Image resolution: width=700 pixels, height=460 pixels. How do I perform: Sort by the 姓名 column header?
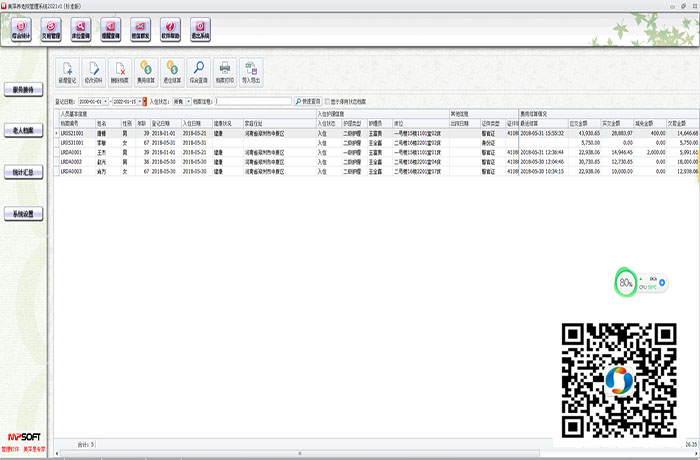108,123
